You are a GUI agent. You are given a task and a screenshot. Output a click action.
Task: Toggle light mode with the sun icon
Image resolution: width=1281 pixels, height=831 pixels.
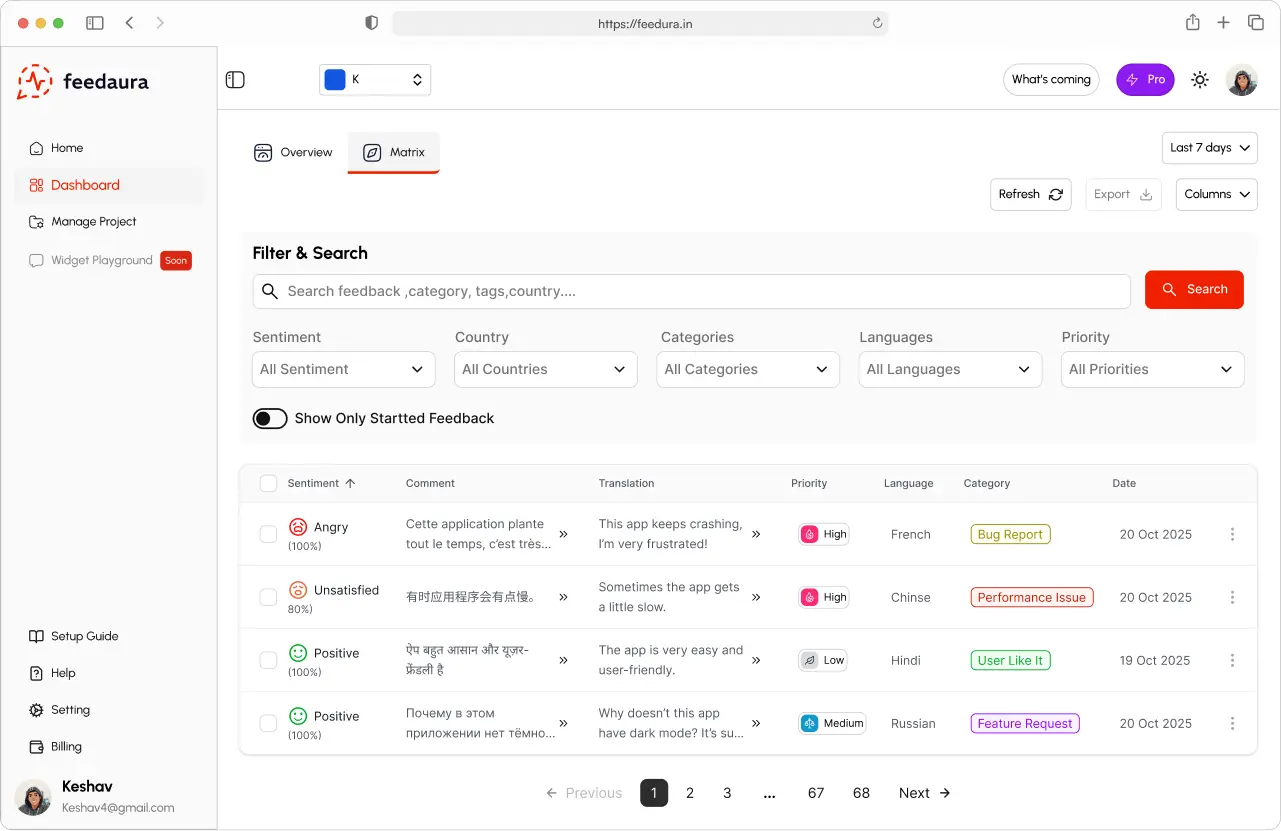(x=1199, y=80)
